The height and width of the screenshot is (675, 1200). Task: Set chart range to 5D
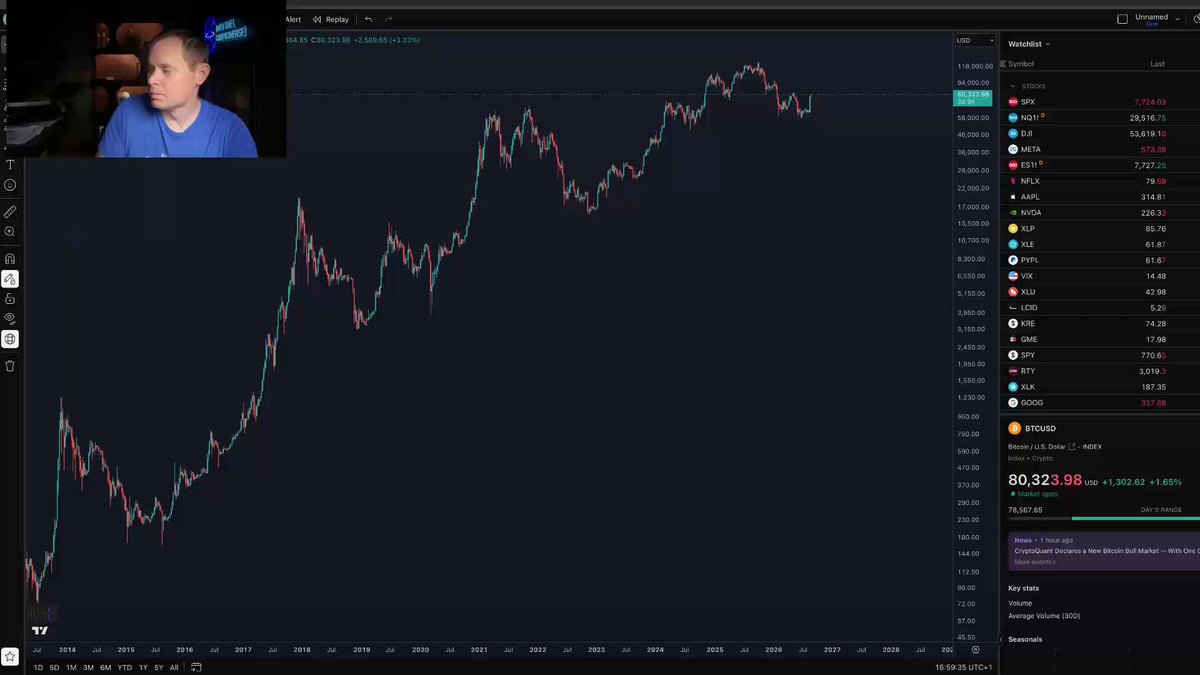pos(55,667)
